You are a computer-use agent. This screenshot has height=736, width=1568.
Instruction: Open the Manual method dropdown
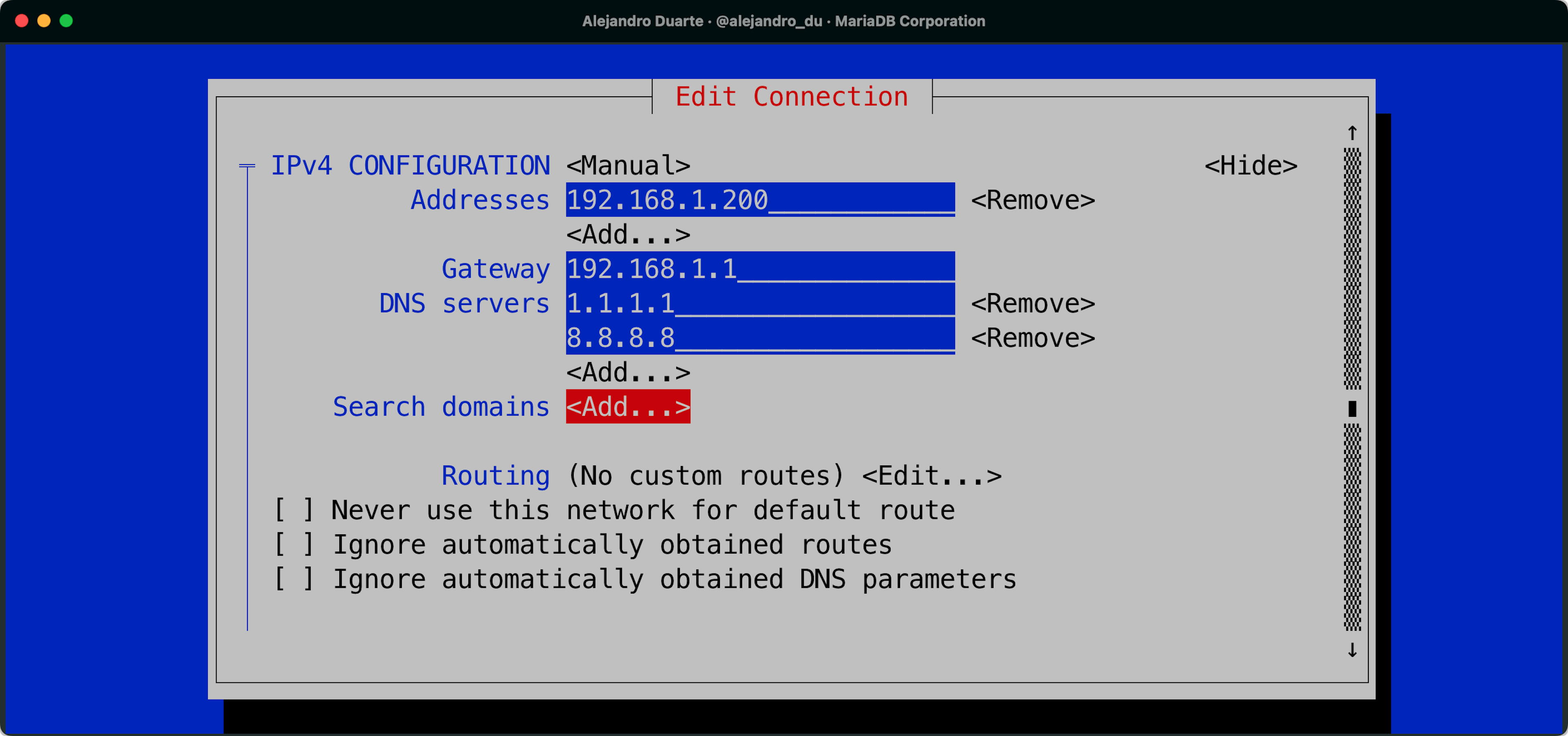click(628, 165)
